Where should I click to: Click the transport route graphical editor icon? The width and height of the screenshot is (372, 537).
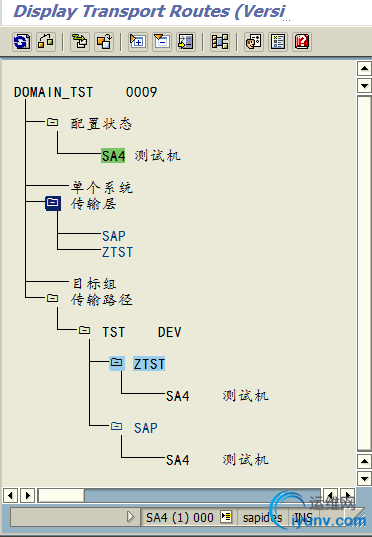46,42
